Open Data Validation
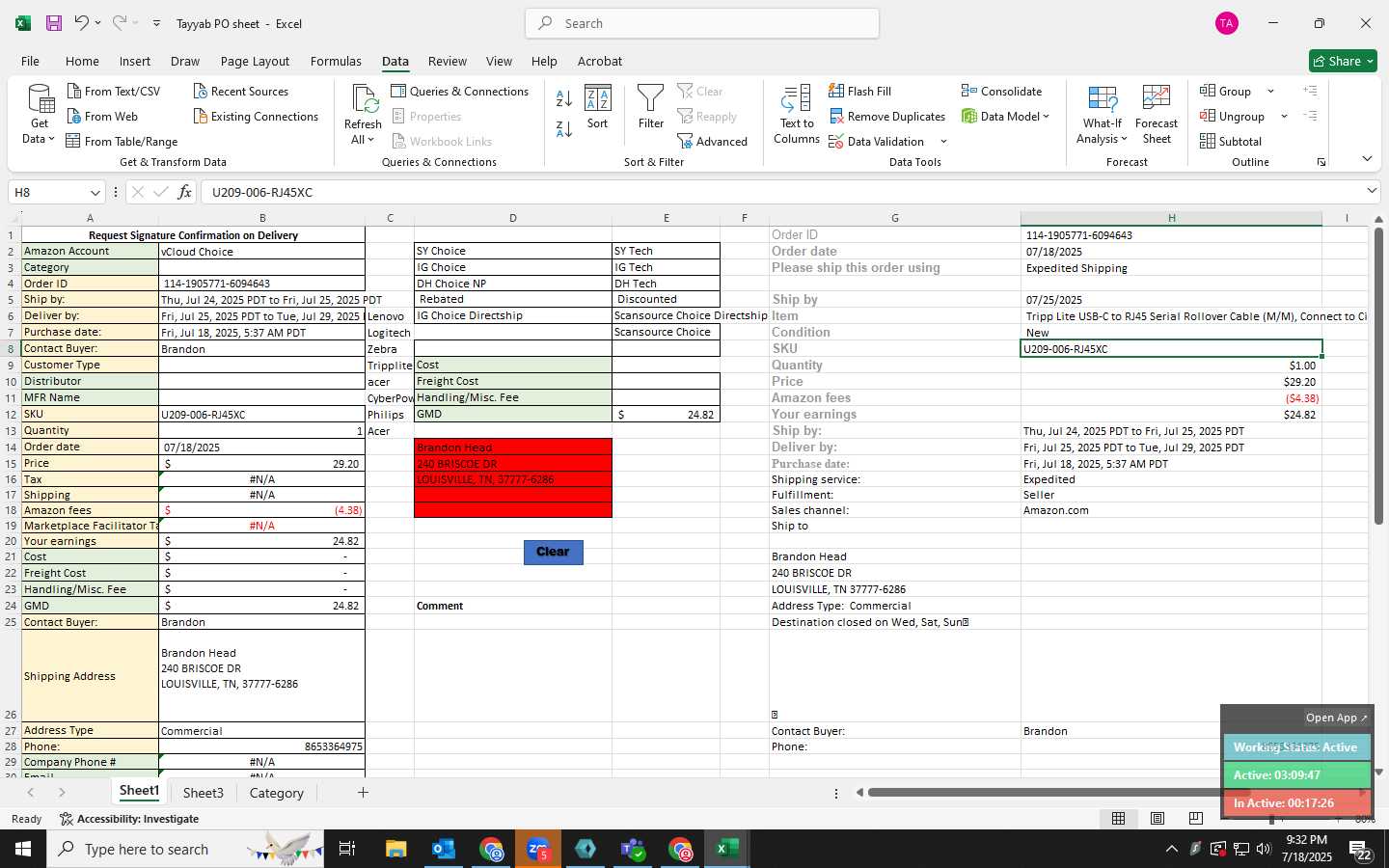This screenshot has height=868, width=1389. pyautogui.click(x=877, y=142)
